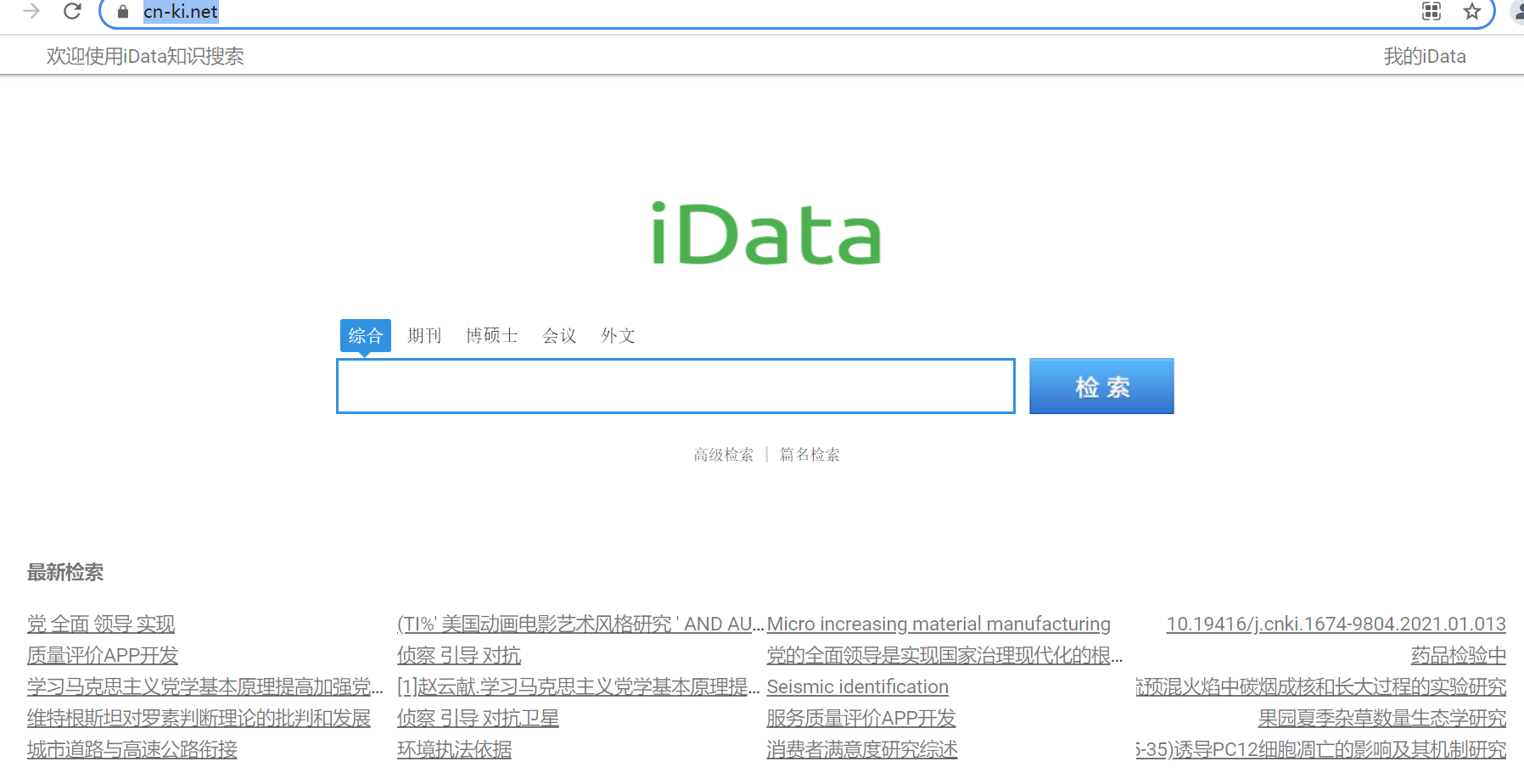Open 篇名检索 title search

pos(809,454)
